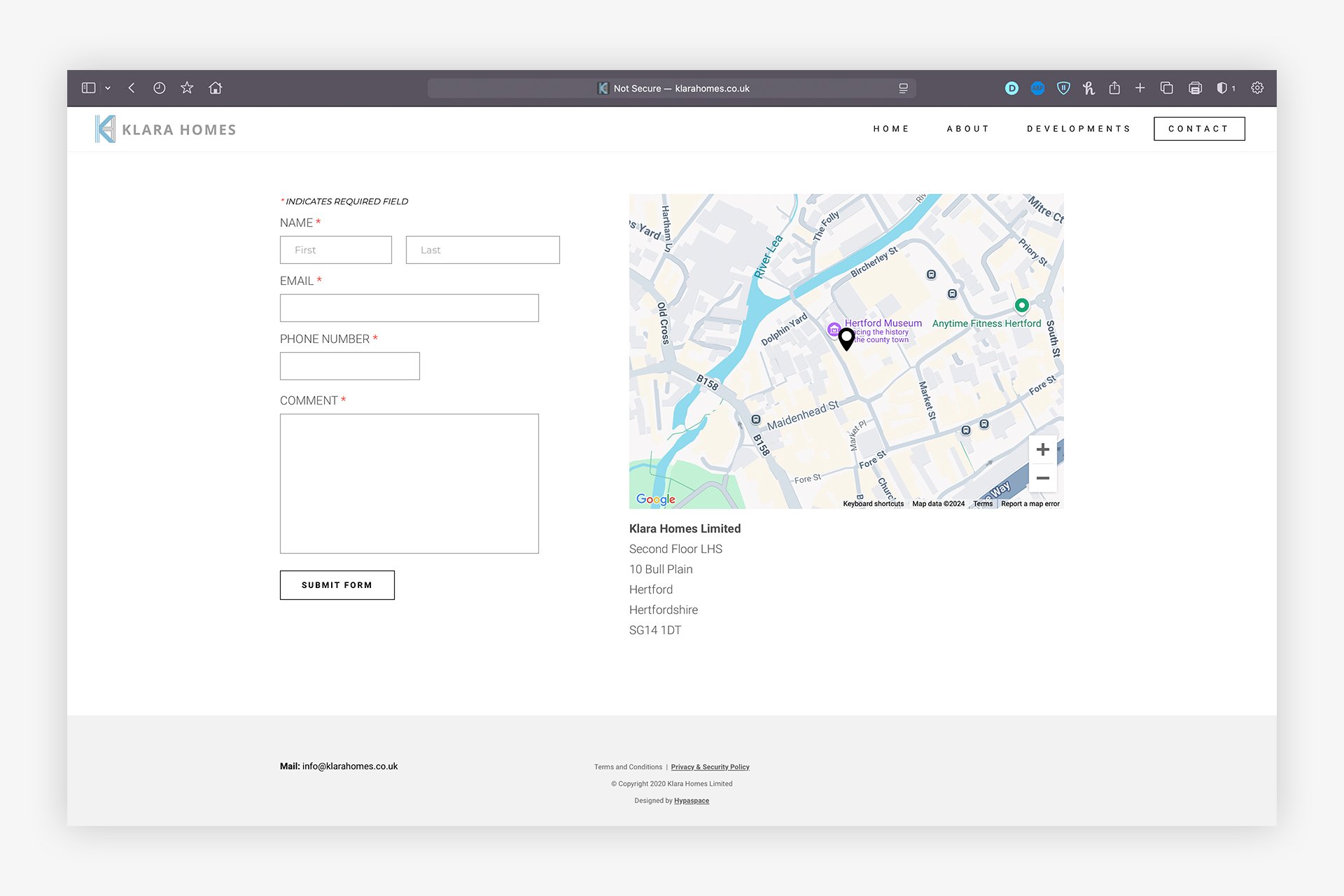The height and width of the screenshot is (896, 1344).
Task: Click the address bar showing klarahomes.co.uk
Action: click(x=672, y=88)
